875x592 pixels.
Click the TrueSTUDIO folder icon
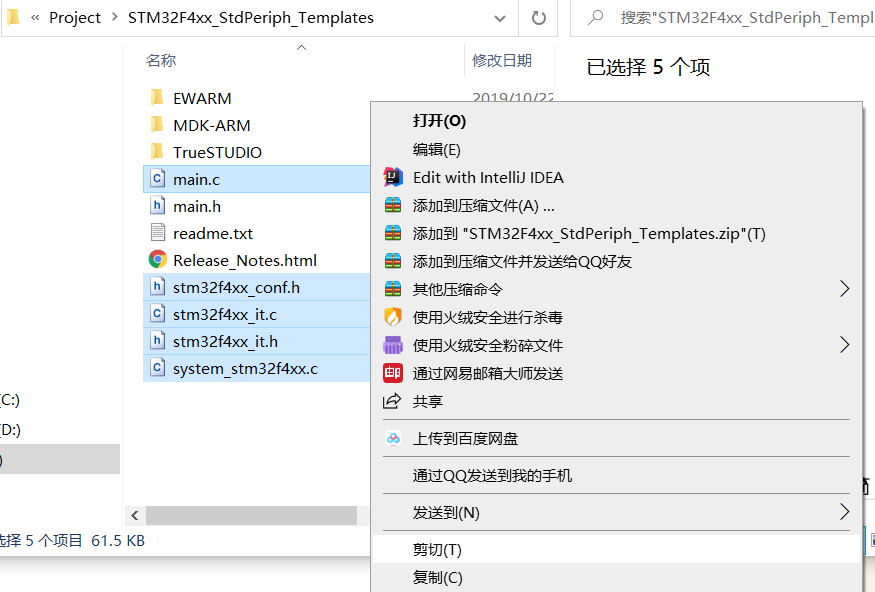[x=157, y=151]
